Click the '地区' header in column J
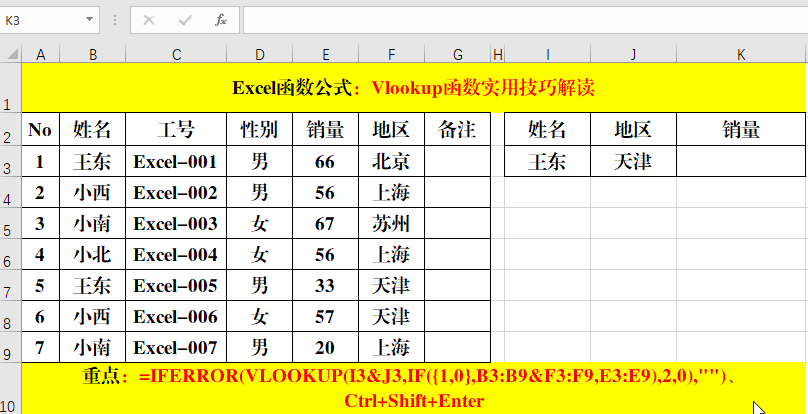 (x=633, y=129)
